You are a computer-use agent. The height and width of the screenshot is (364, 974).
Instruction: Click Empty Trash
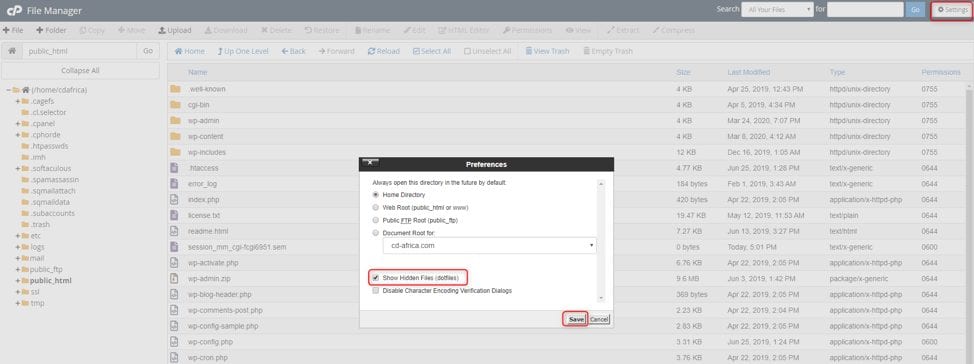pos(608,51)
